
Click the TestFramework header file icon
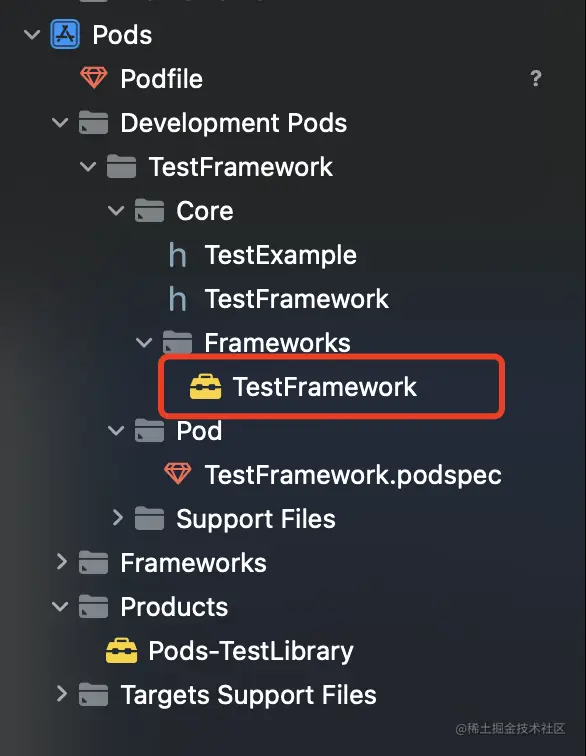pyautogui.click(x=177, y=298)
